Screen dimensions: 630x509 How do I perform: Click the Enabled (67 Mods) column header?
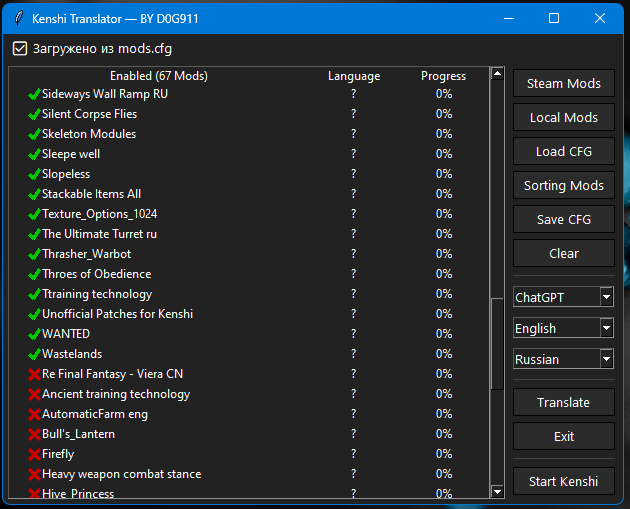point(159,76)
